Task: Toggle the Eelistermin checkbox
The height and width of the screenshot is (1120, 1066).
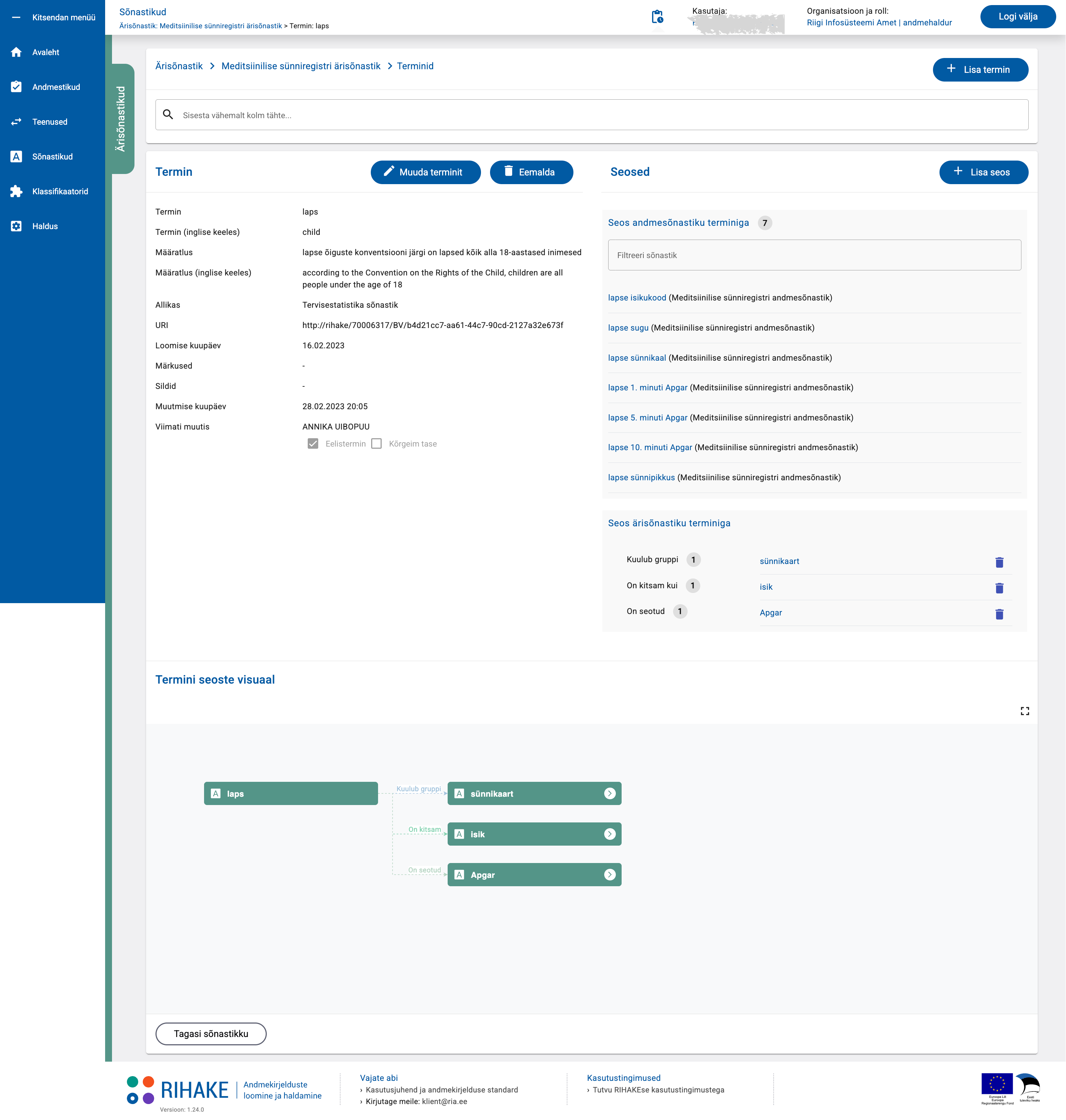Action: [x=312, y=444]
